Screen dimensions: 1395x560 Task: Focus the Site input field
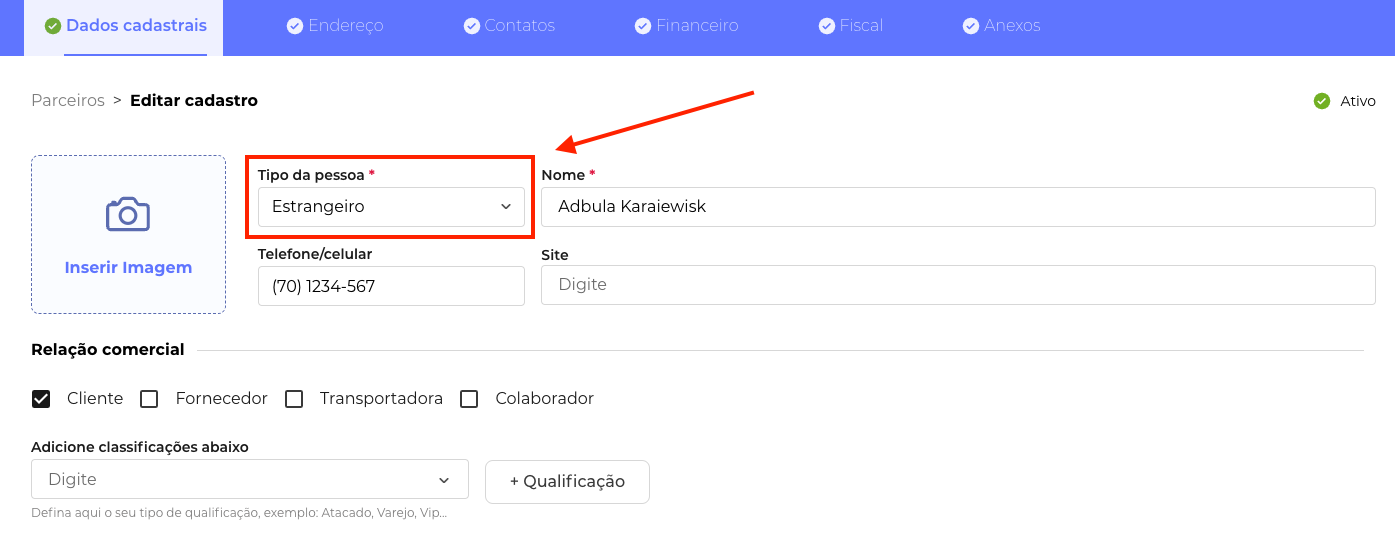[x=958, y=285]
